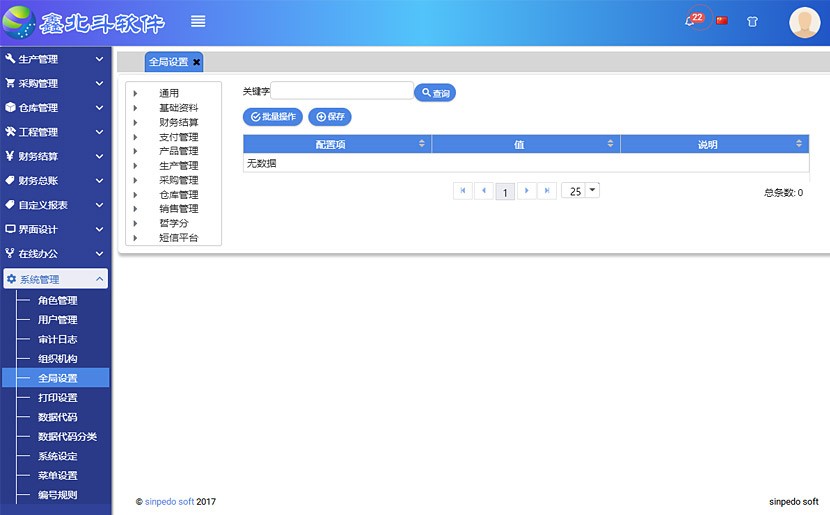The height and width of the screenshot is (515, 830).
Task: Open the notification bell with badge 22
Action: (691, 21)
